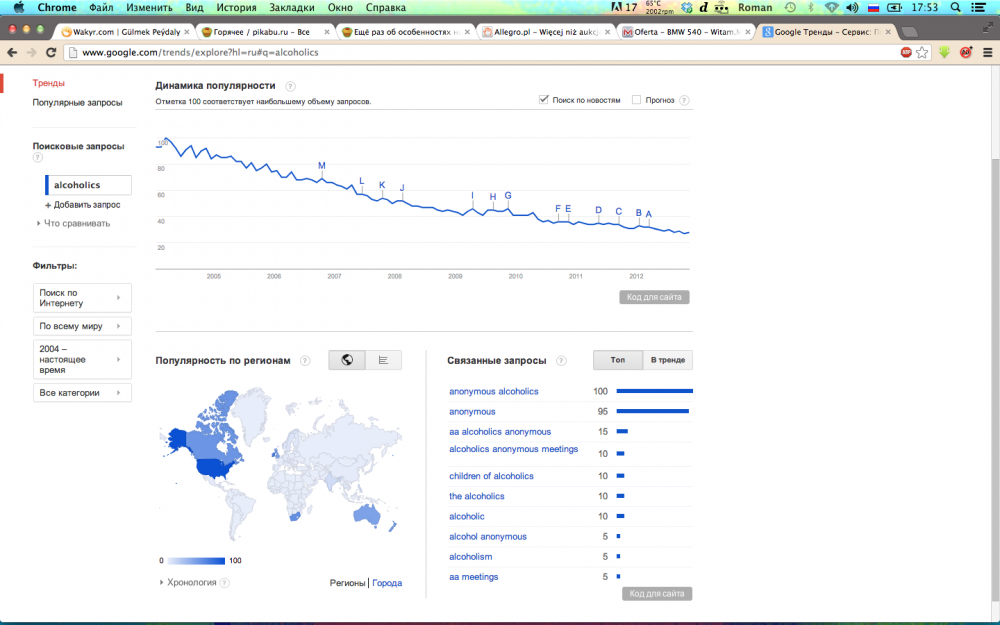The height and width of the screenshot is (625, 1000).
Task: Open Spotlight search magnifier in menu bar
Action: pyautogui.click(x=955, y=8)
